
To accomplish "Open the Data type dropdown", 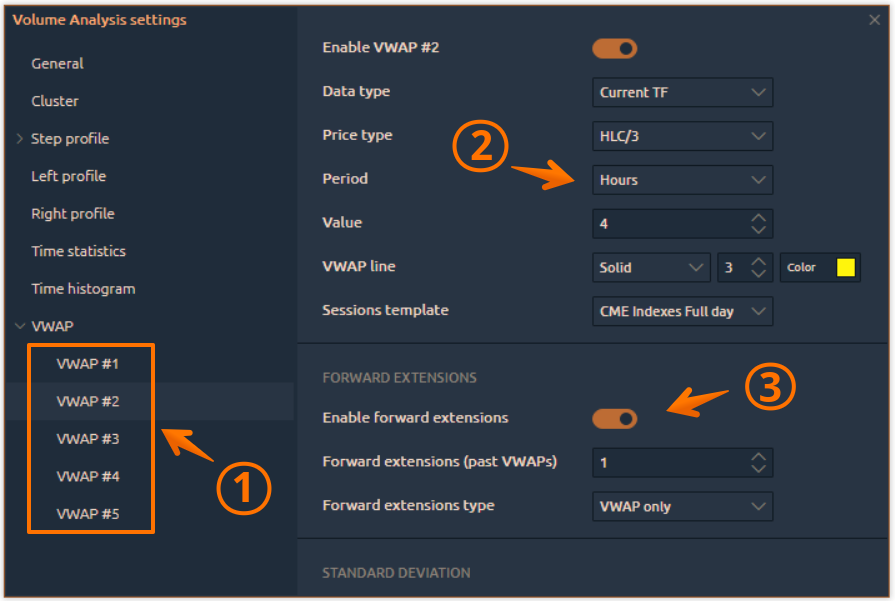I will click(x=682, y=93).
